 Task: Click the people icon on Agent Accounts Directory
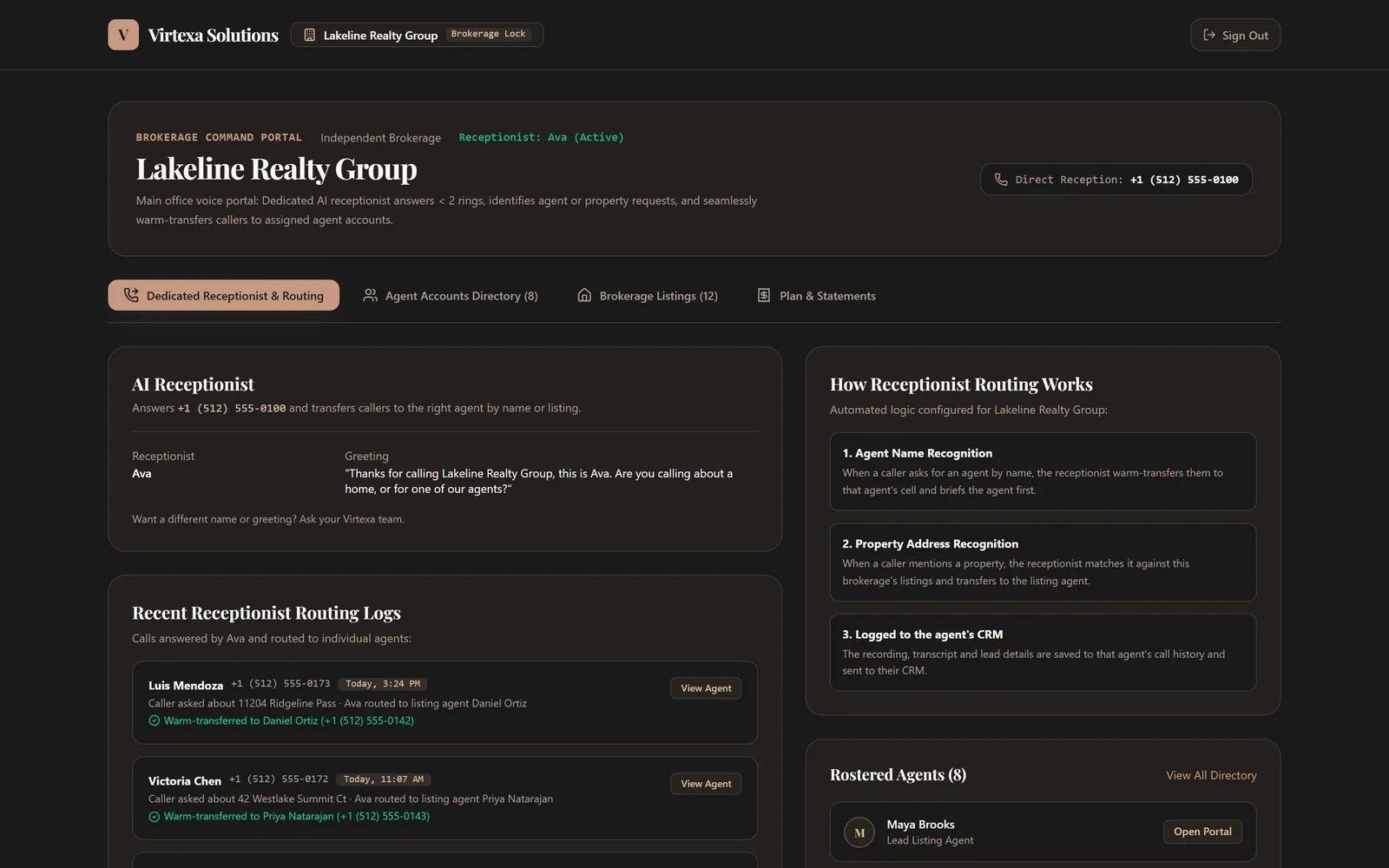[370, 295]
